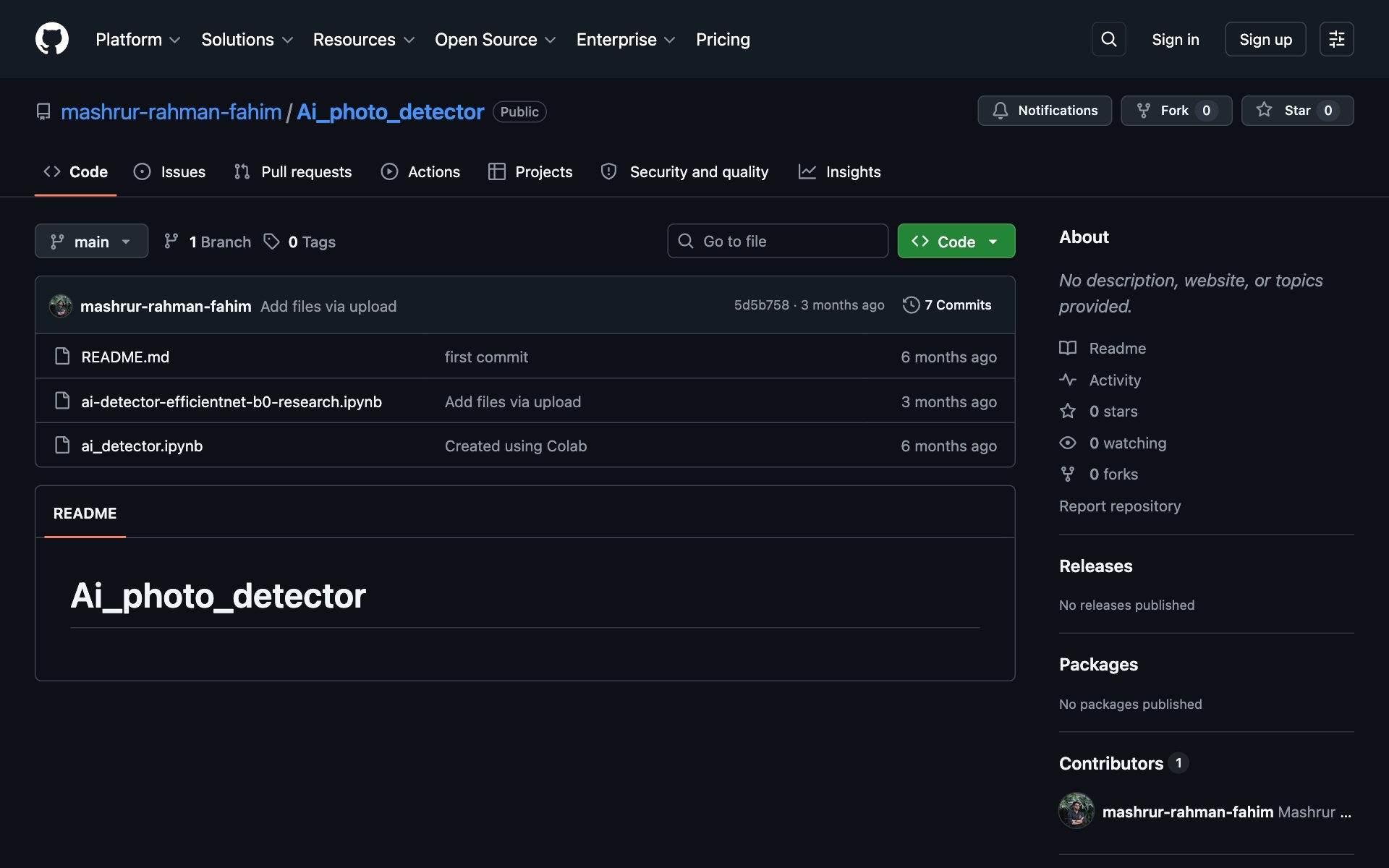Expand the Resources menu
This screenshot has height=868, width=1389.
click(363, 40)
